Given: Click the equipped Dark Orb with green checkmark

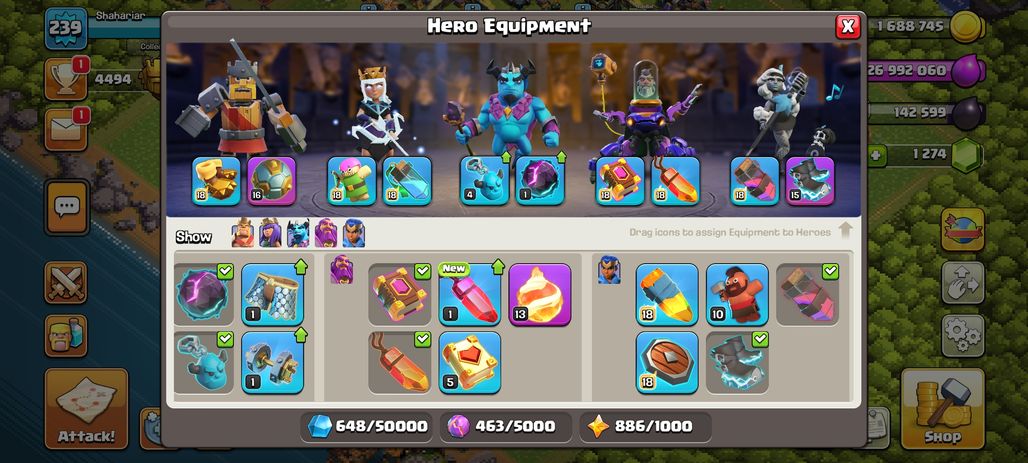Looking at the screenshot, I should [x=203, y=294].
